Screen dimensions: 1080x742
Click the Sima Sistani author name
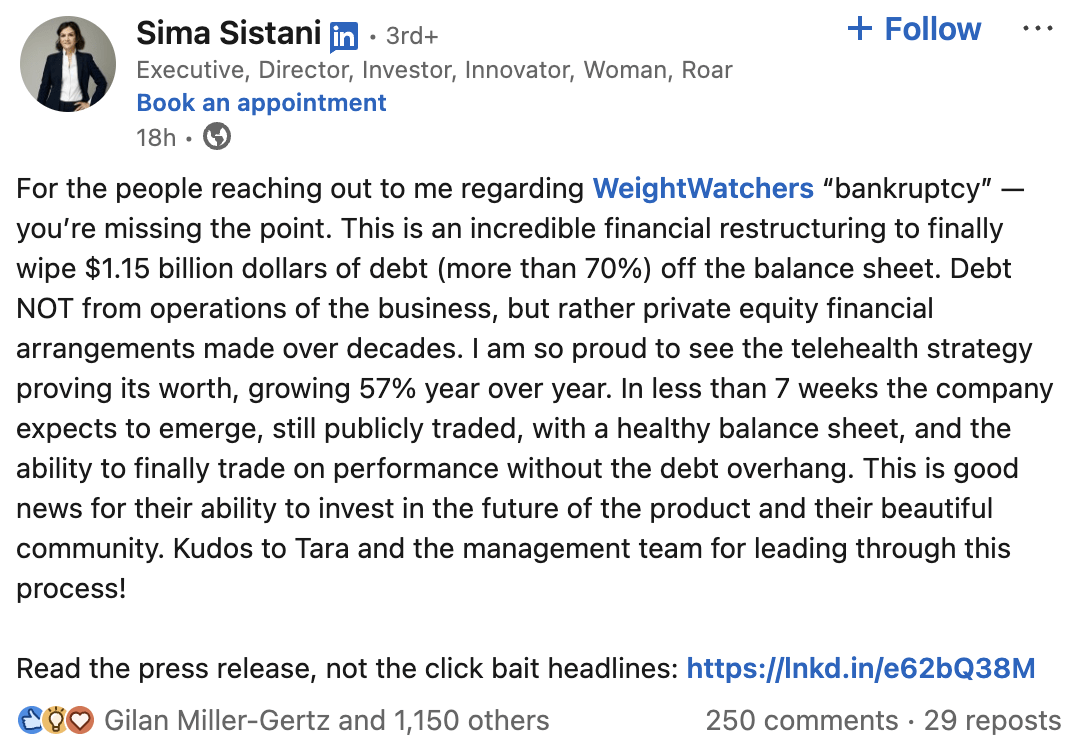click(x=229, y=34)
